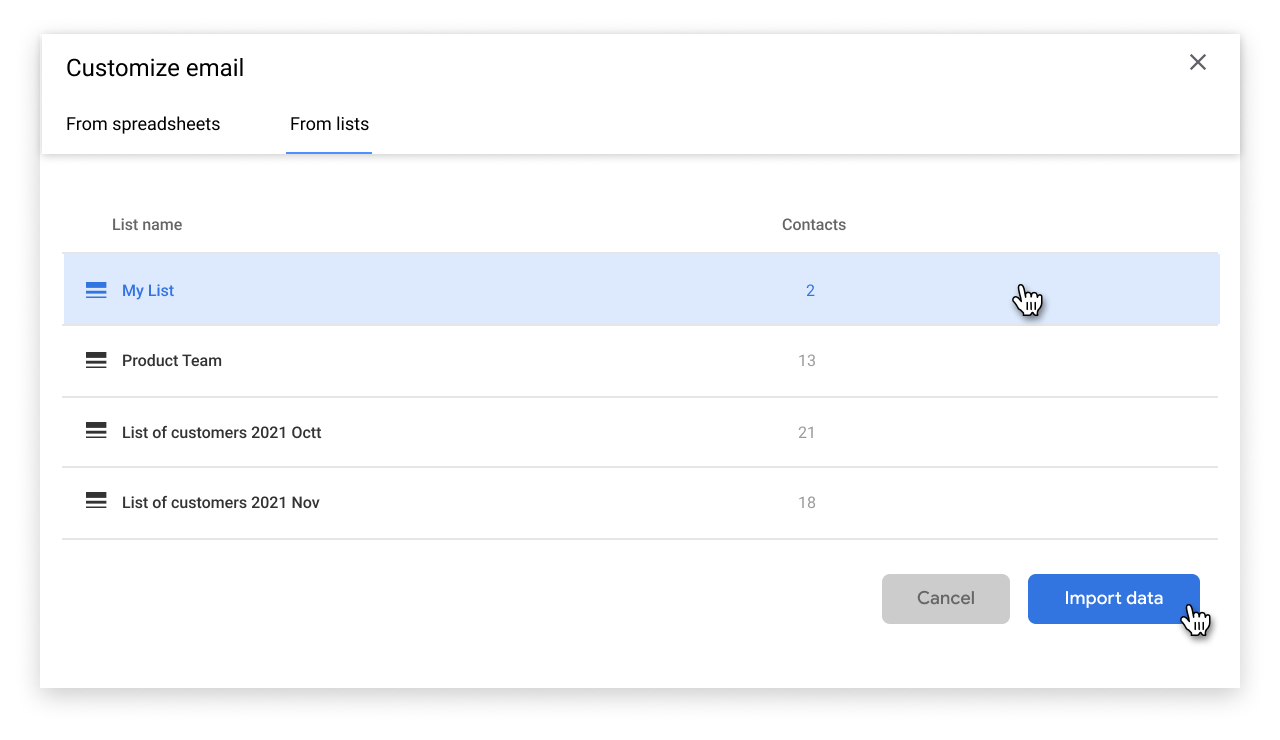The width and height of the screenshot is (1280, 740).
Task: Click the List name column header
Action: tap(147, 225)
